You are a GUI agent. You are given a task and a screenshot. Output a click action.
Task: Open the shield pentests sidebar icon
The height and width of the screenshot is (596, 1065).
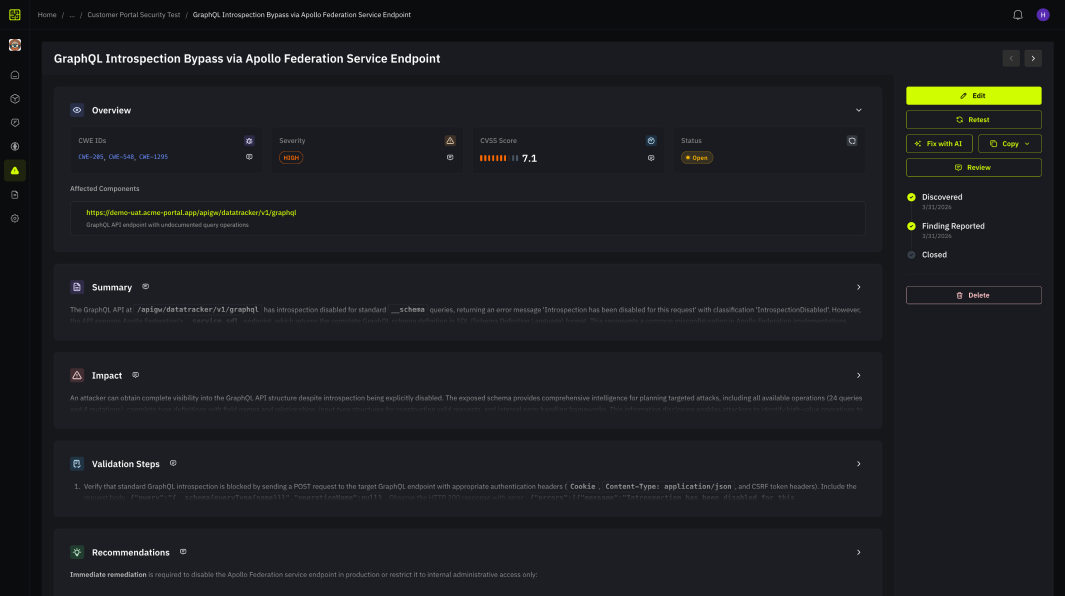pyautogui.click(x=15, y=122)
